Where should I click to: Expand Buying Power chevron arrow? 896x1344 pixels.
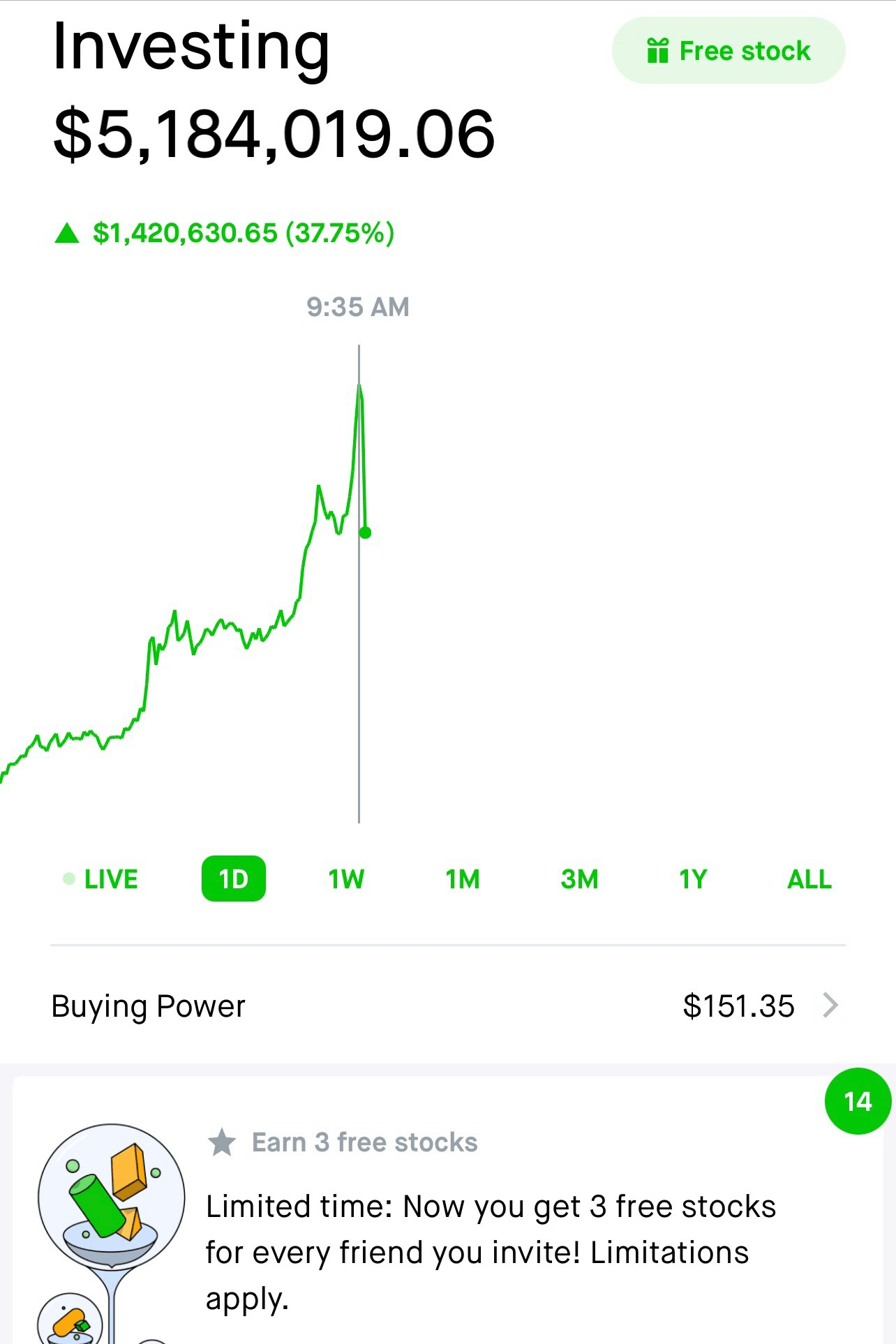[x=830, y=1006]
